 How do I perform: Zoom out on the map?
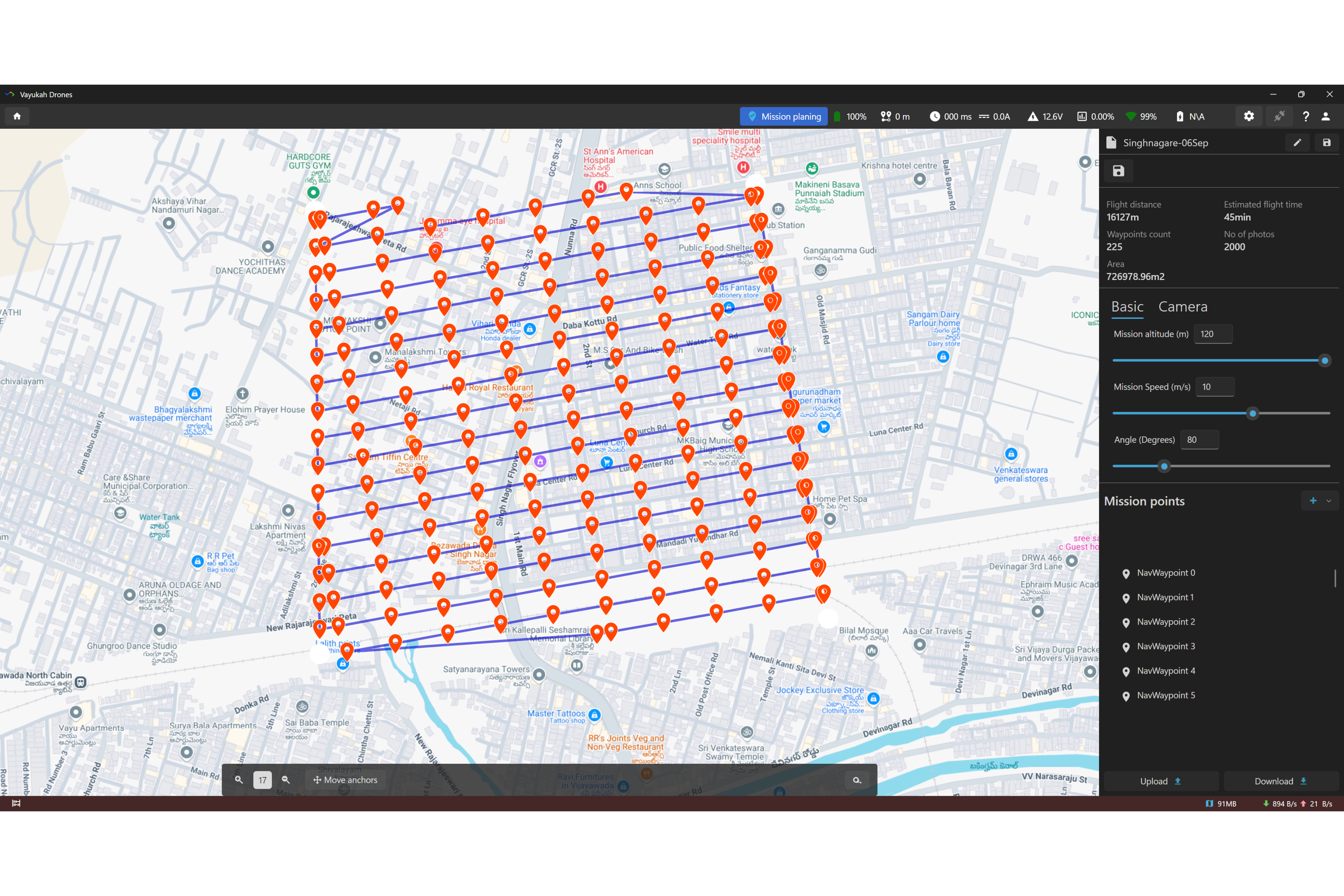(286, 779)
